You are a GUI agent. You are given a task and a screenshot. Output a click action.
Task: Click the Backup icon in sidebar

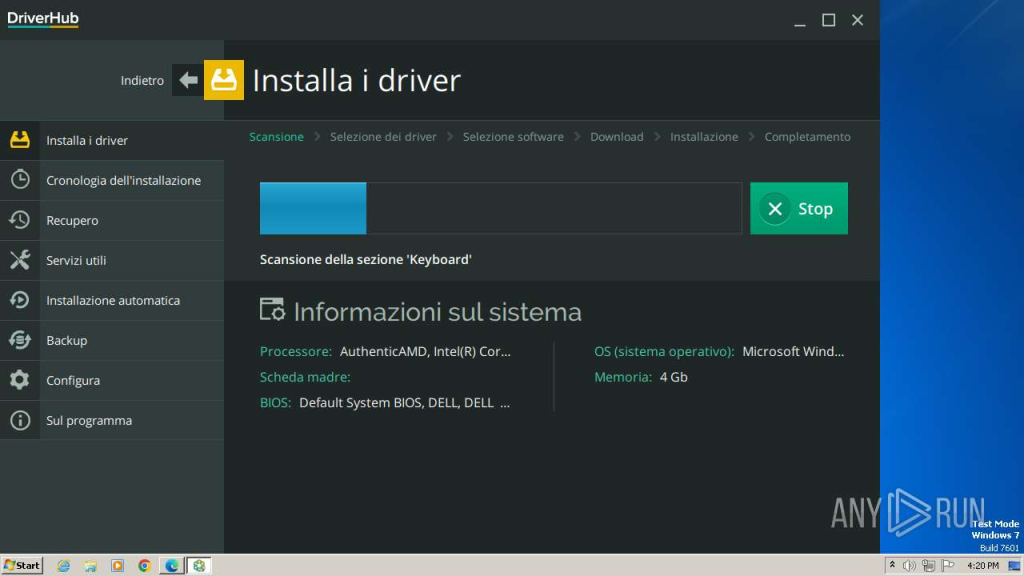(x=20, y=340)
